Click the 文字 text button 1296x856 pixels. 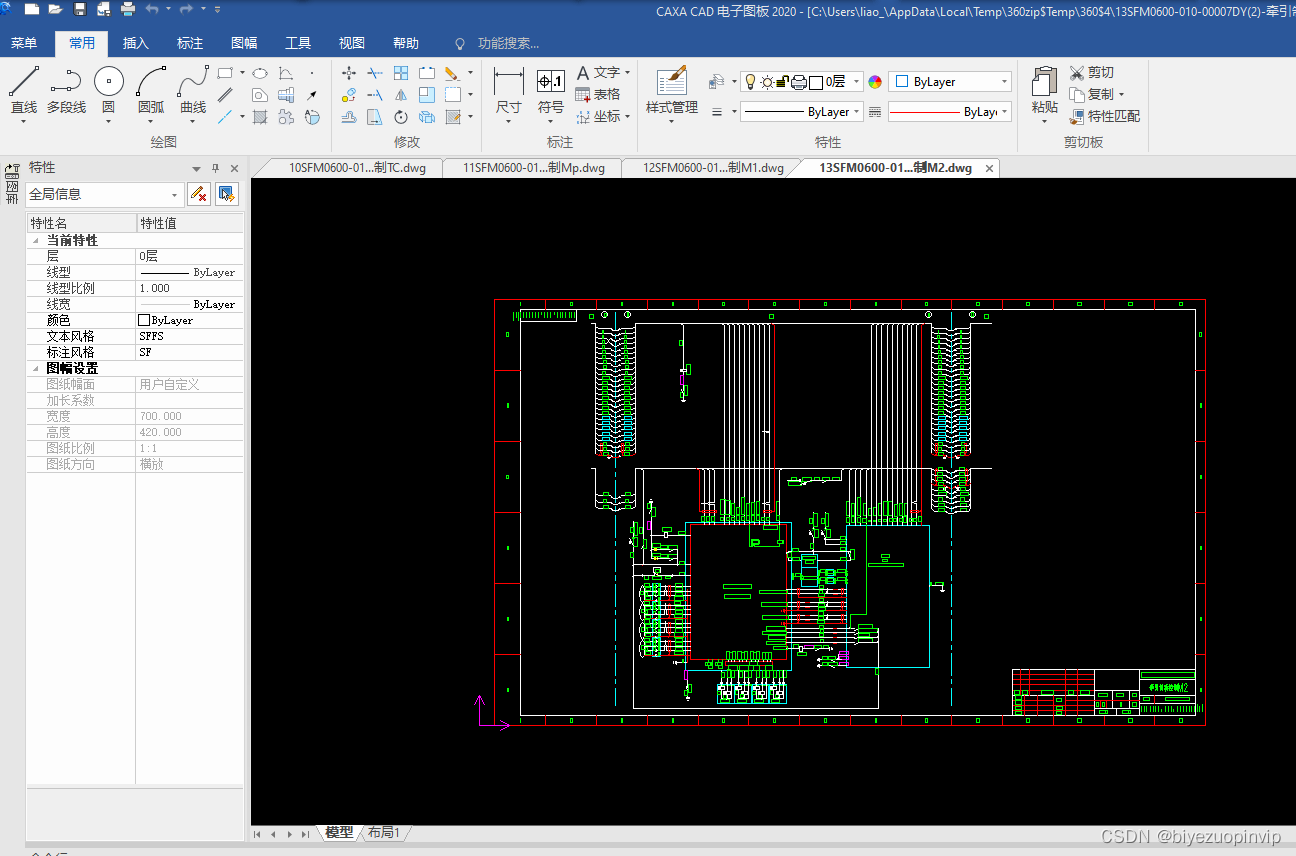click(603, 73)
